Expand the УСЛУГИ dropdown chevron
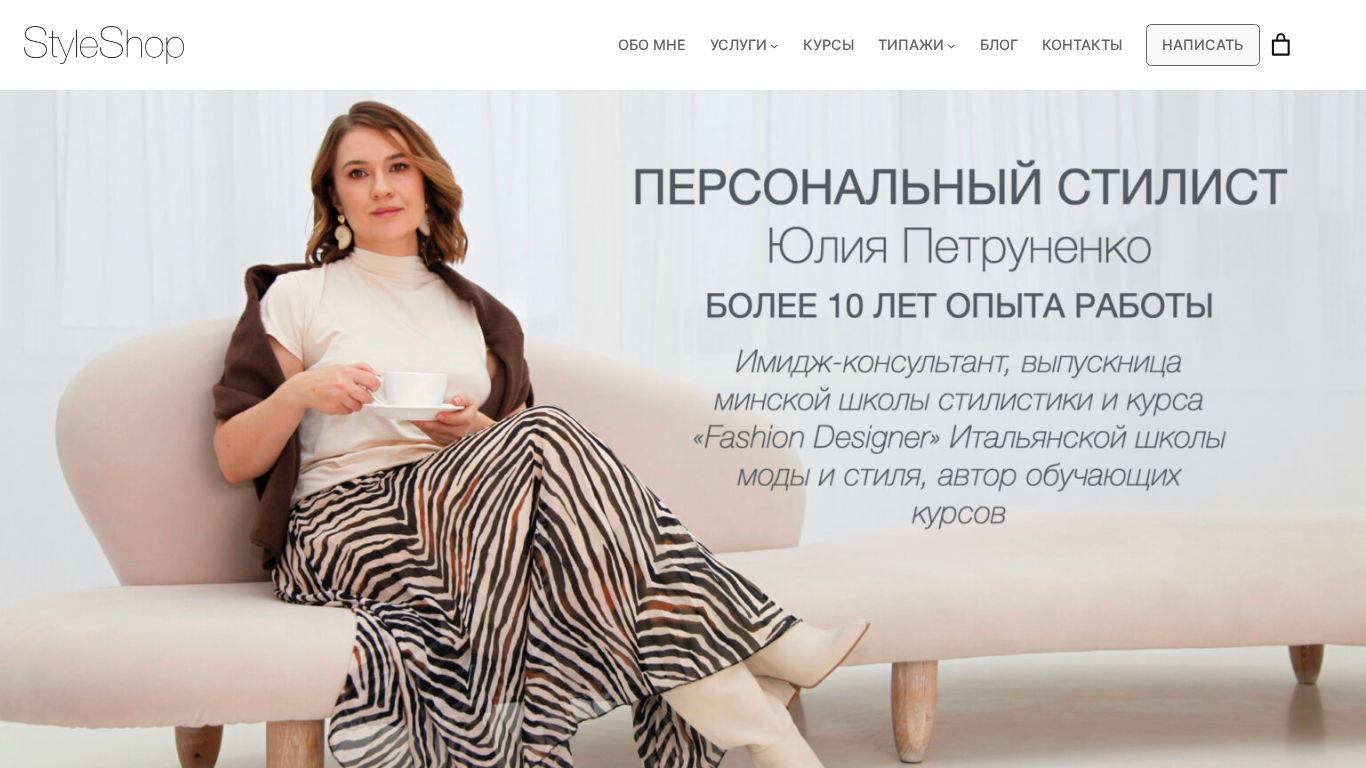Screen dimensions: 1366x768 point(774,46)
